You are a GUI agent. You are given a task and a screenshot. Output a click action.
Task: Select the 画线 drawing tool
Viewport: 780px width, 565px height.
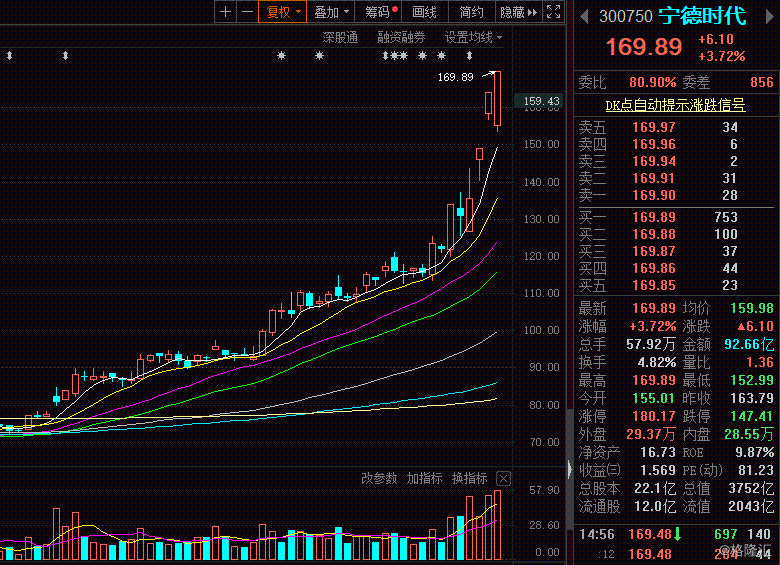[424, 11]
